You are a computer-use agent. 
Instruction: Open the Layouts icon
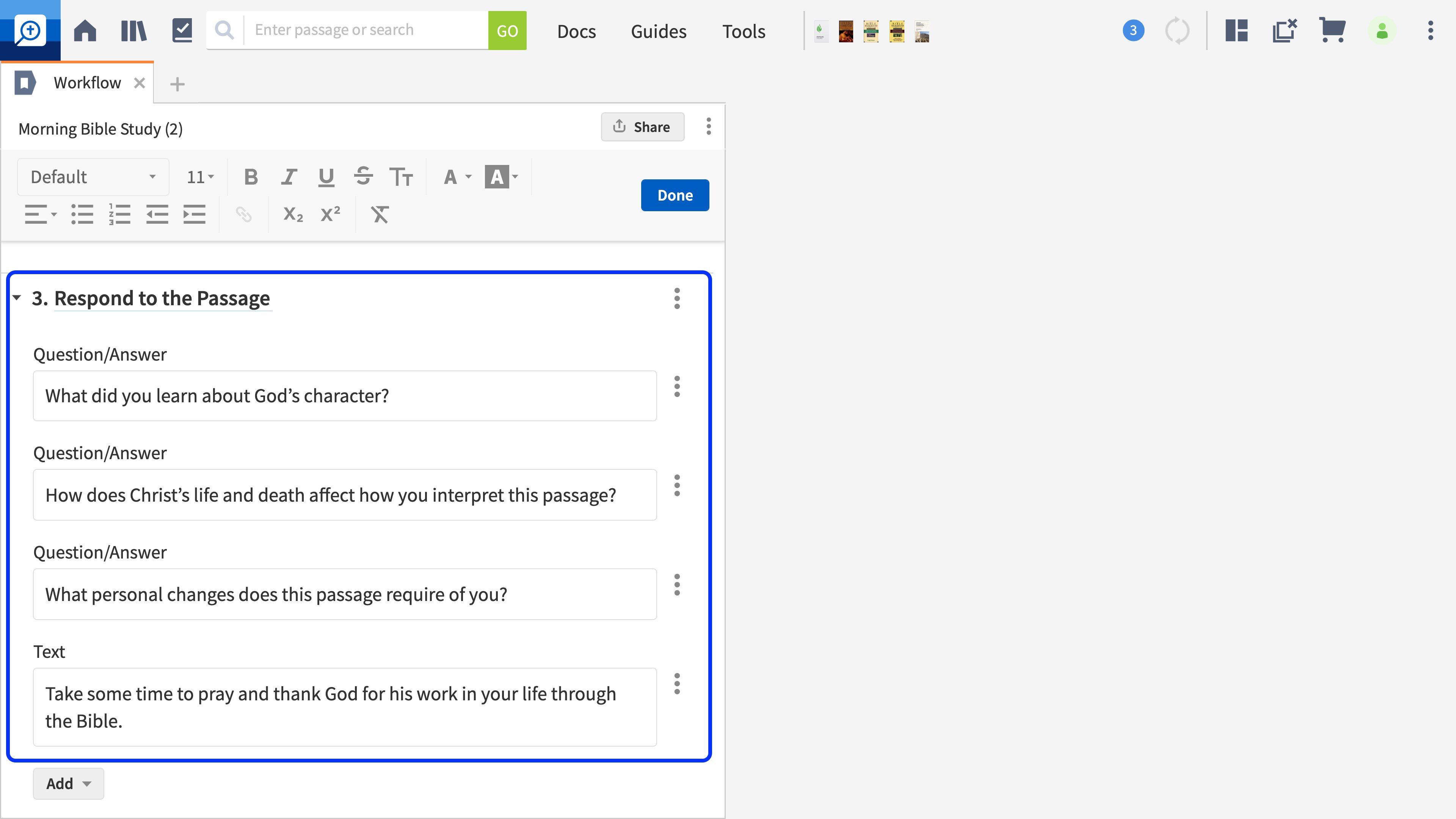pos(1236,30)
